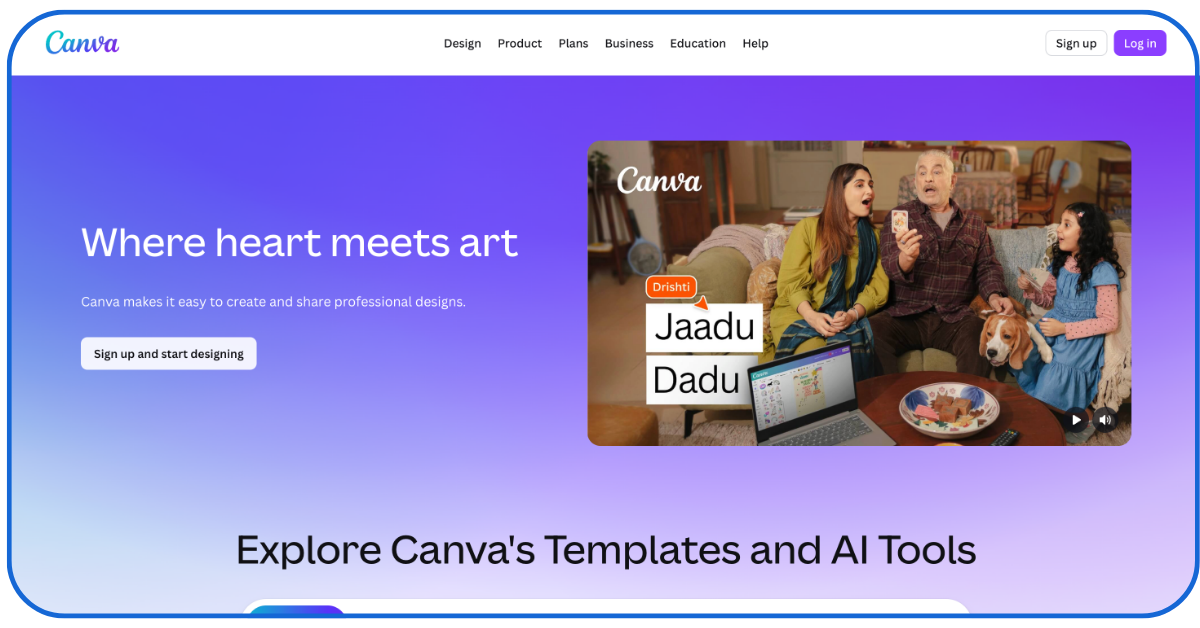Select the Jaadu text box in video

704,328
